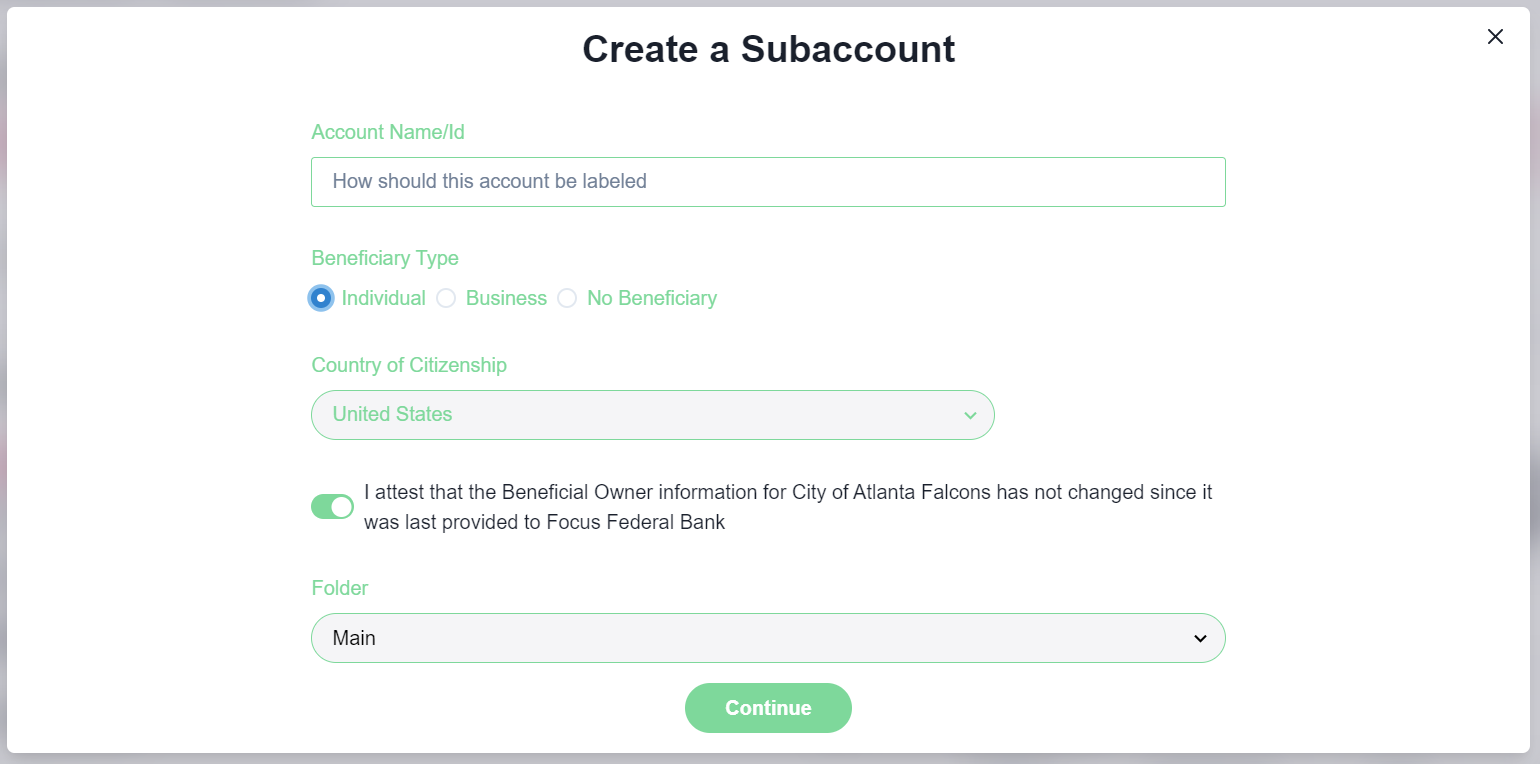Image resolution: width=1540 pixels, height=764 pixels.
Task: Open the Country of Citizenship dropdown
Action: (652, 415)
